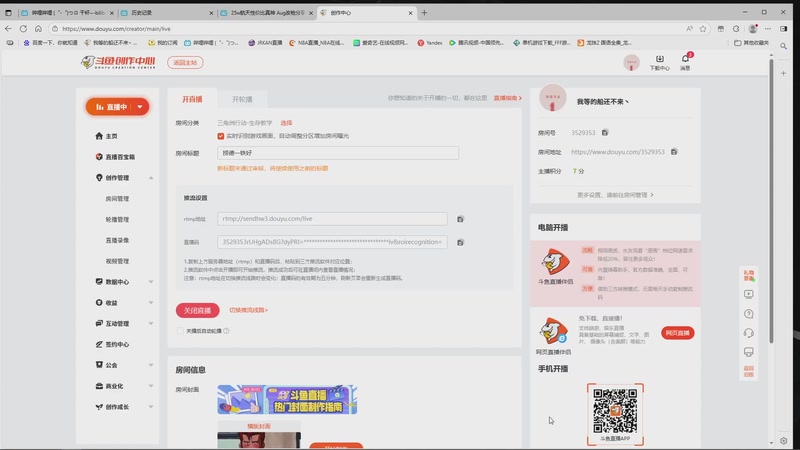
Task: Open the browser more options menu
Action: [x=768, y=29]
